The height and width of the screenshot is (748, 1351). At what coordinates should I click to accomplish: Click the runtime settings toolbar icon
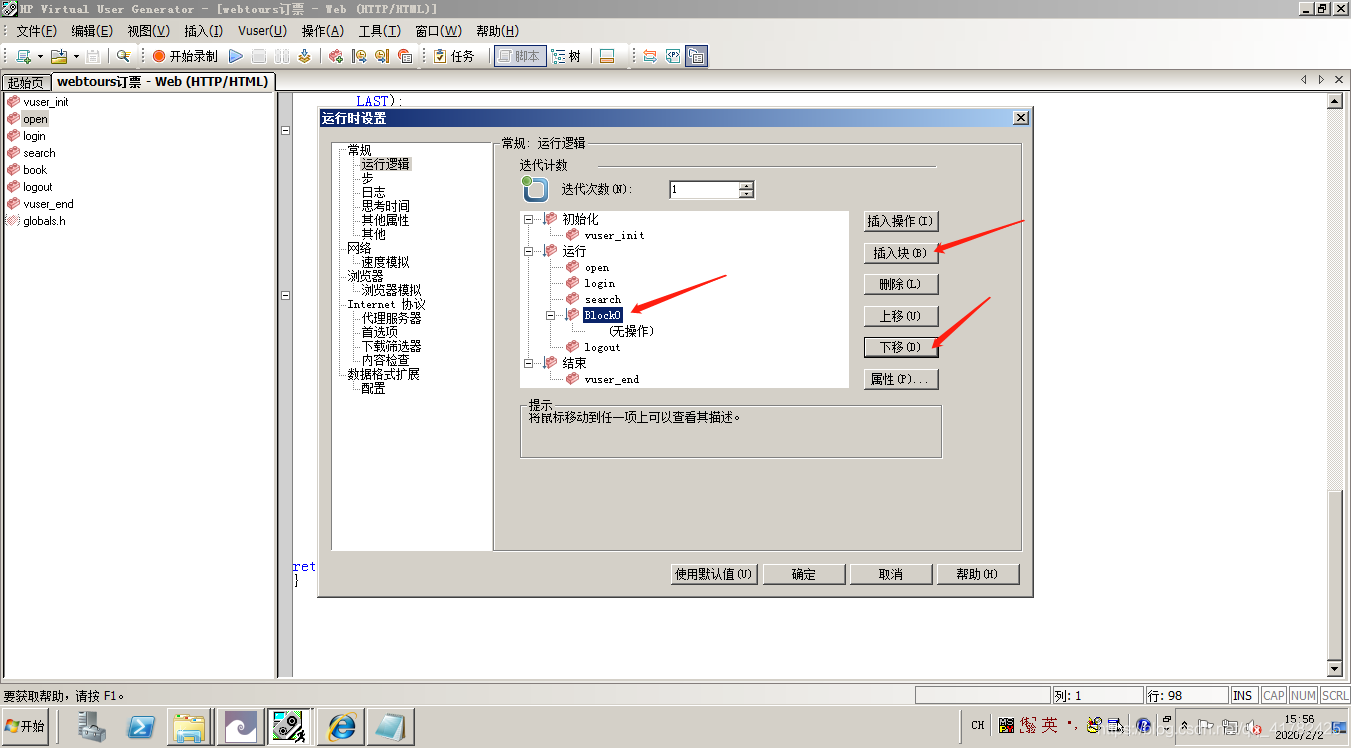697,56
